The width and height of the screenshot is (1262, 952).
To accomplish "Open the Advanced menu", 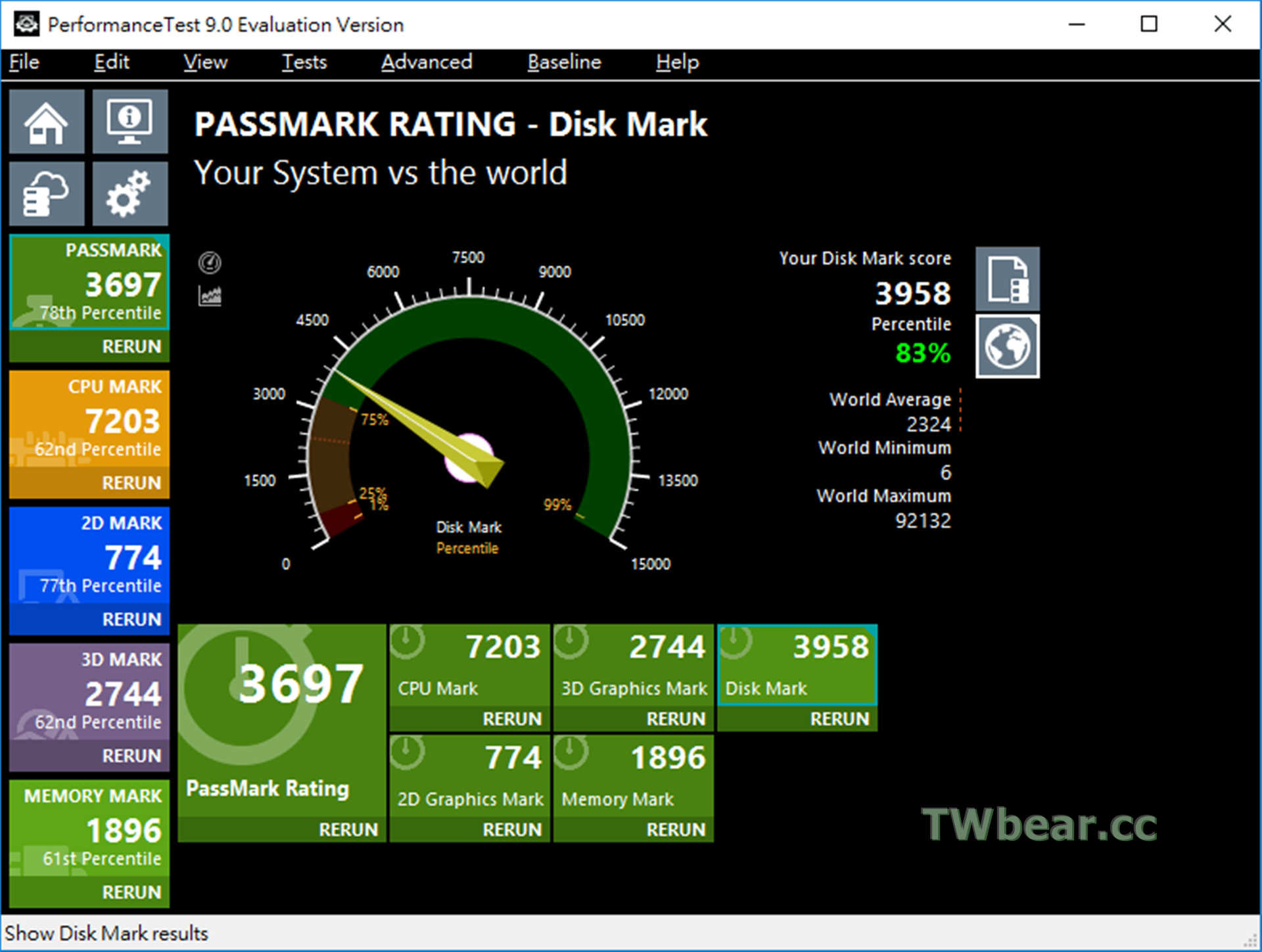I will pos(426,62).
